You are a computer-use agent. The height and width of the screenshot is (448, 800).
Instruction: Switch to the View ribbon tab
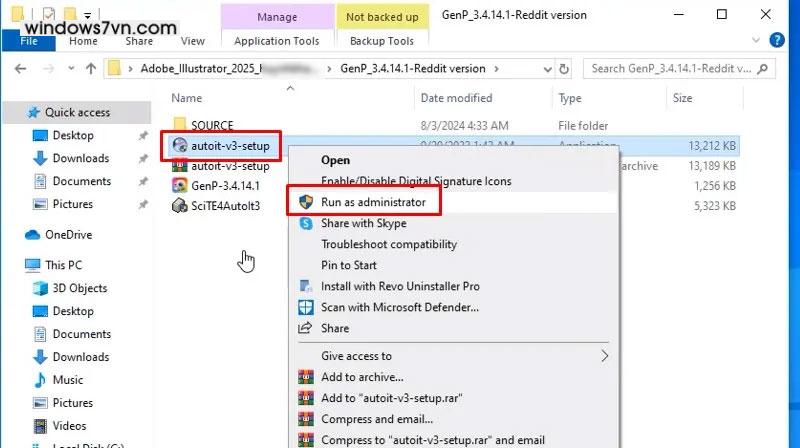coord(193,41)
